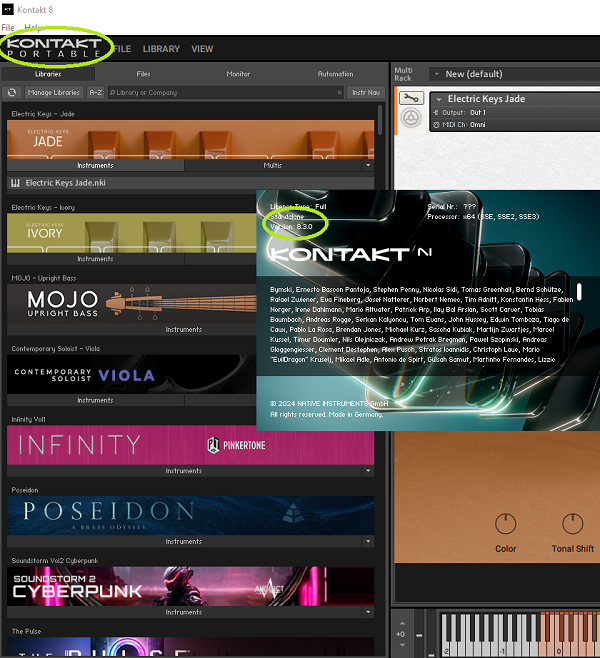Click the Manage Libraries button
This screenshot has width=600, height=658.
click(x=54, y=92)
